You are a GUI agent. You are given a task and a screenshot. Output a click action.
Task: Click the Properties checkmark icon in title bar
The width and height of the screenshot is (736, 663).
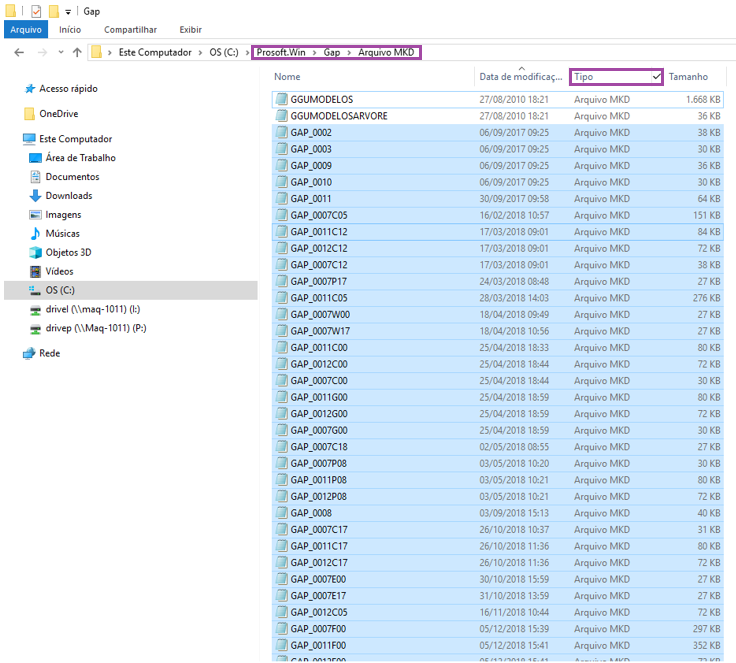click(36, 11)
